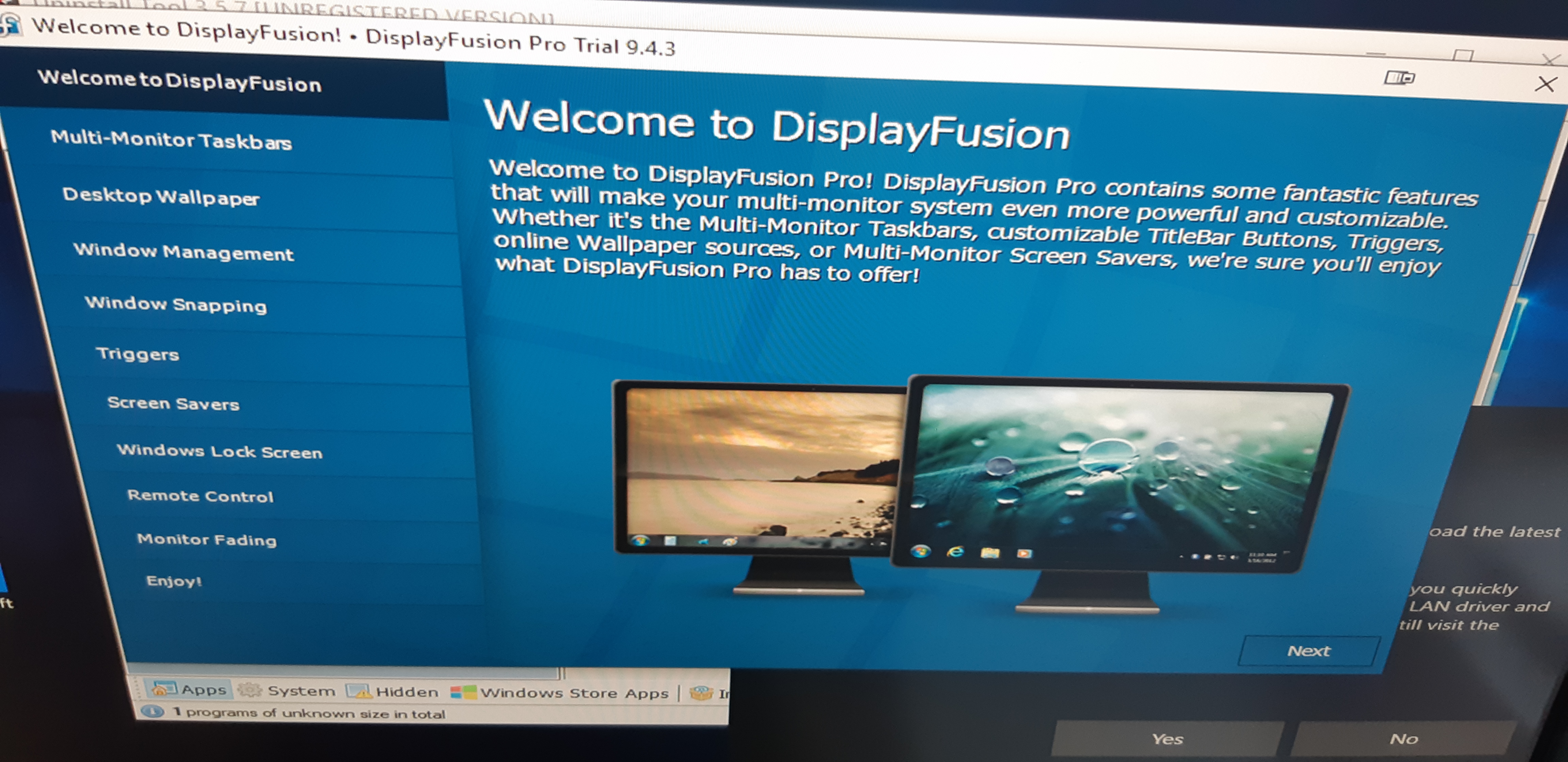Select Window Snapping entry

tap(176, 304)
